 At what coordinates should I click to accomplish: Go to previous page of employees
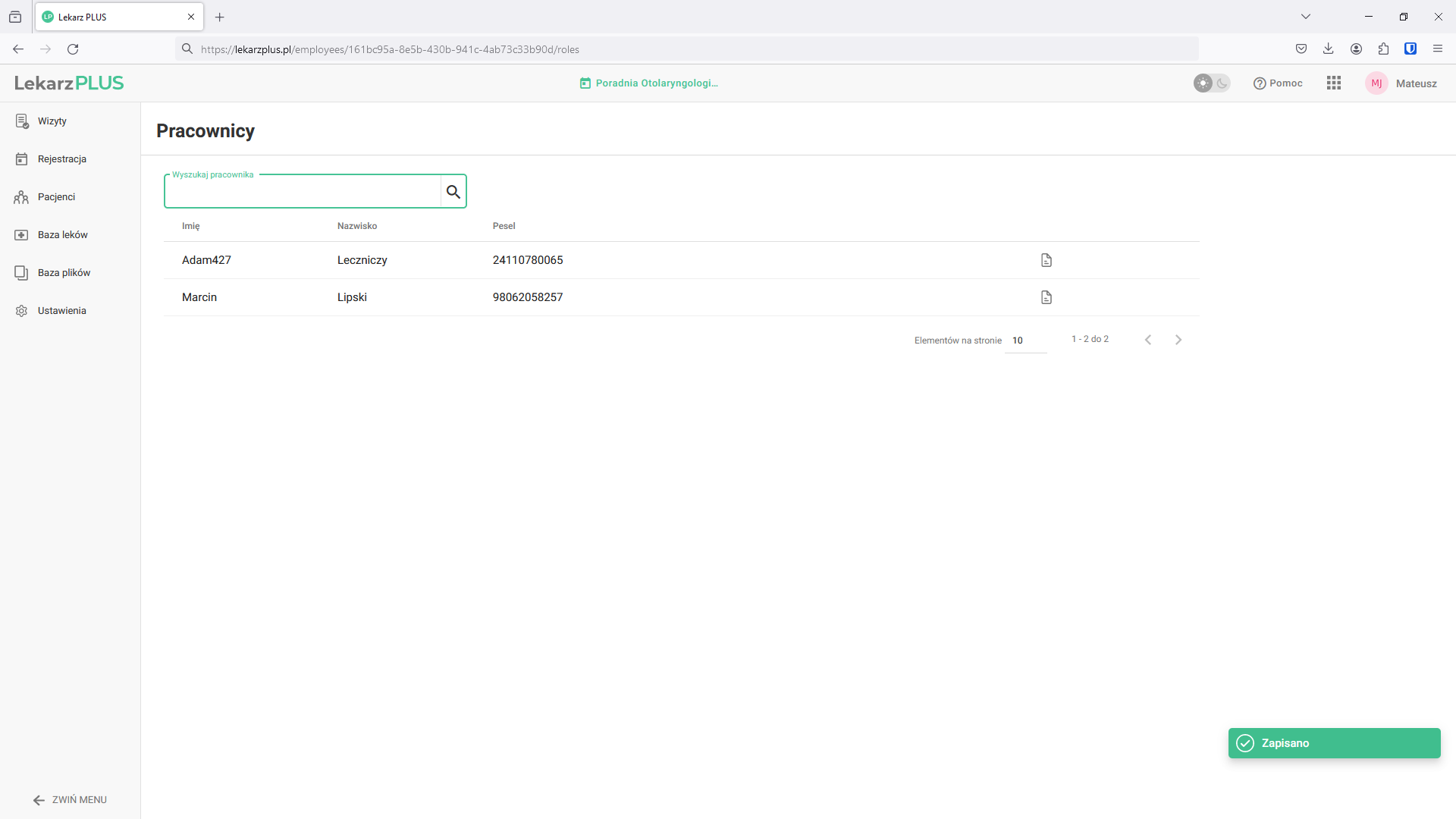pos(1148,340)
